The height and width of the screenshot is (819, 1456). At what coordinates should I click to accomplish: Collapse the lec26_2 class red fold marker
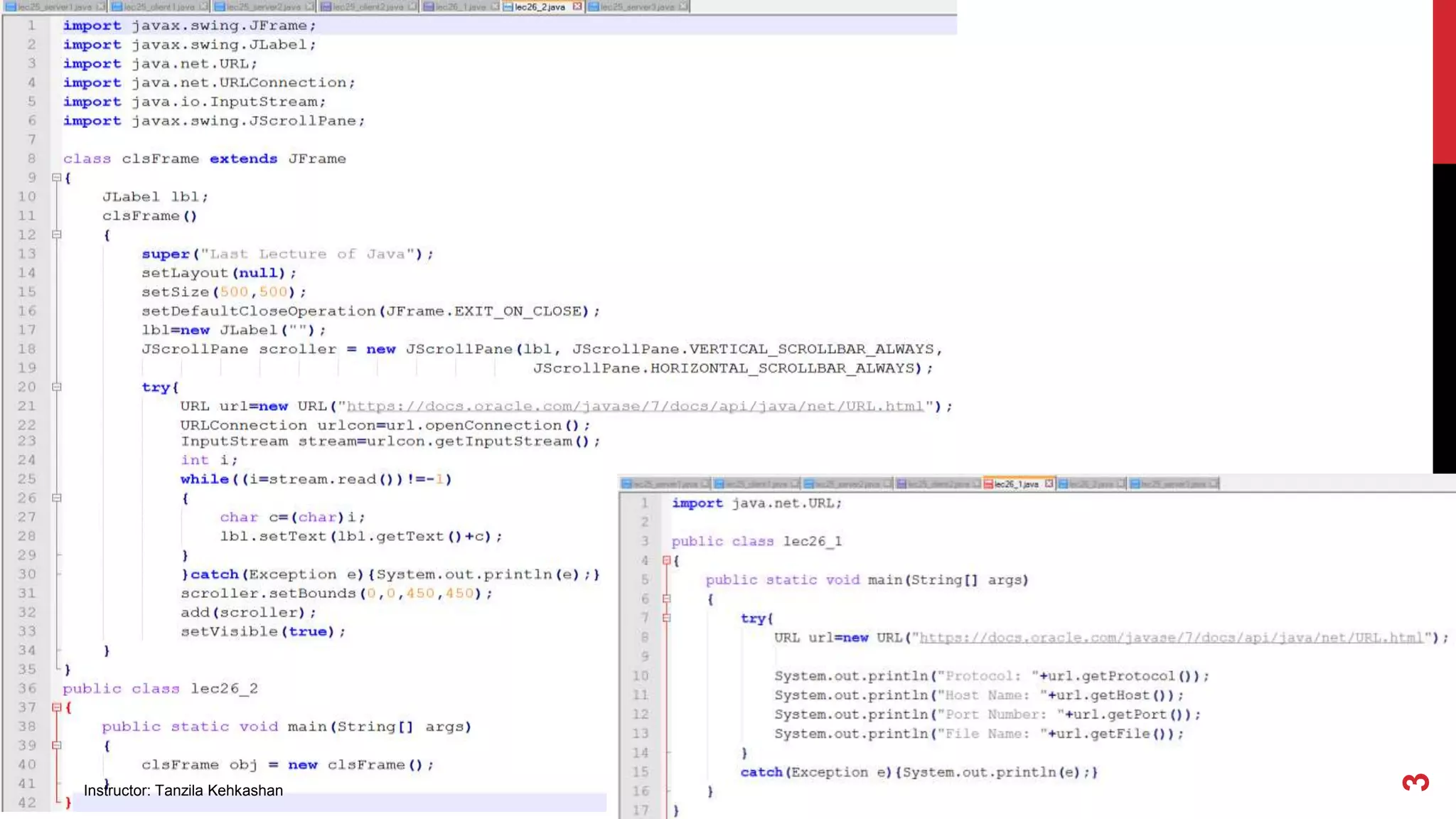point(57,707)
